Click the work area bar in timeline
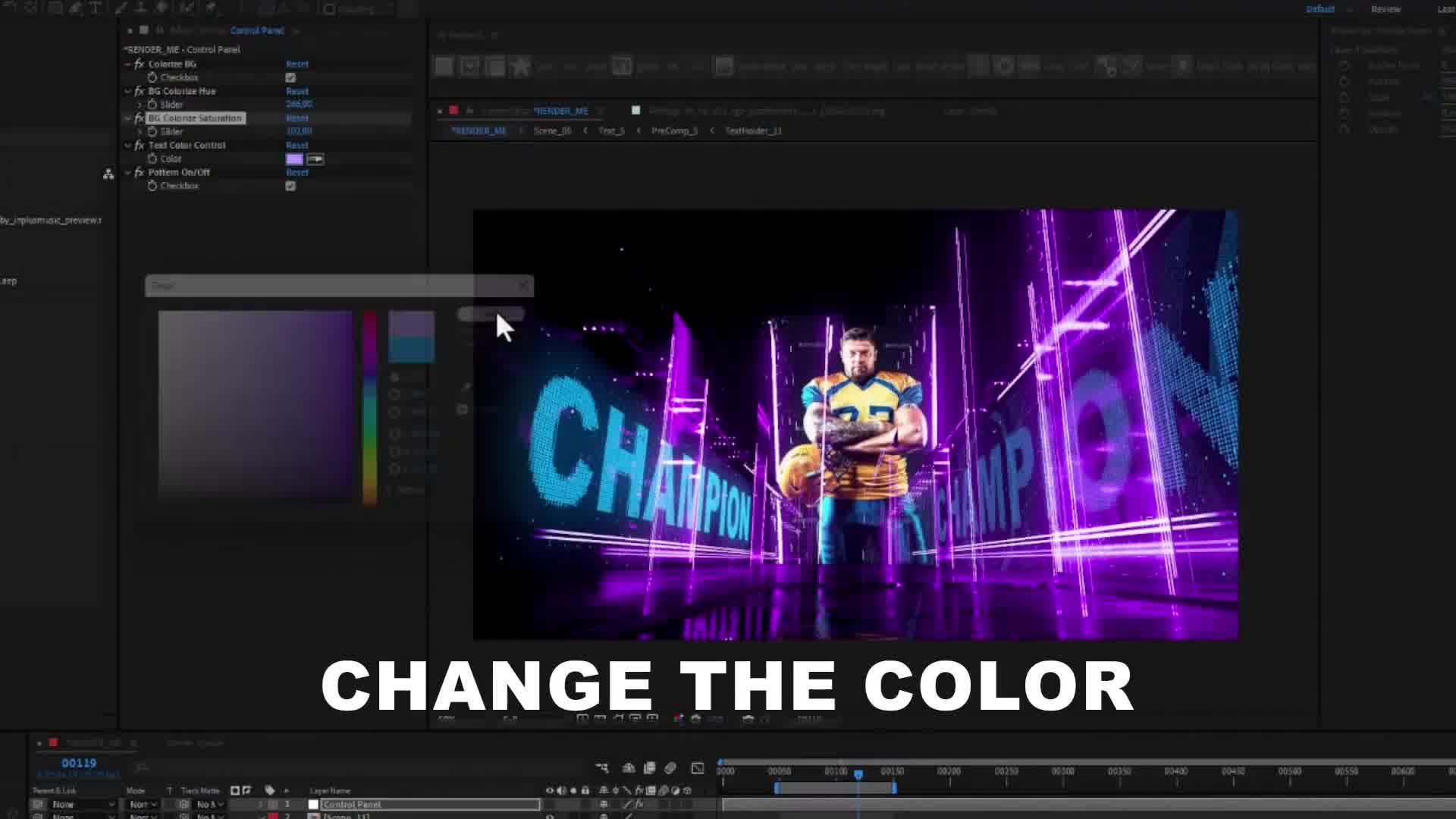1456x819 pixels. (835, 789)
